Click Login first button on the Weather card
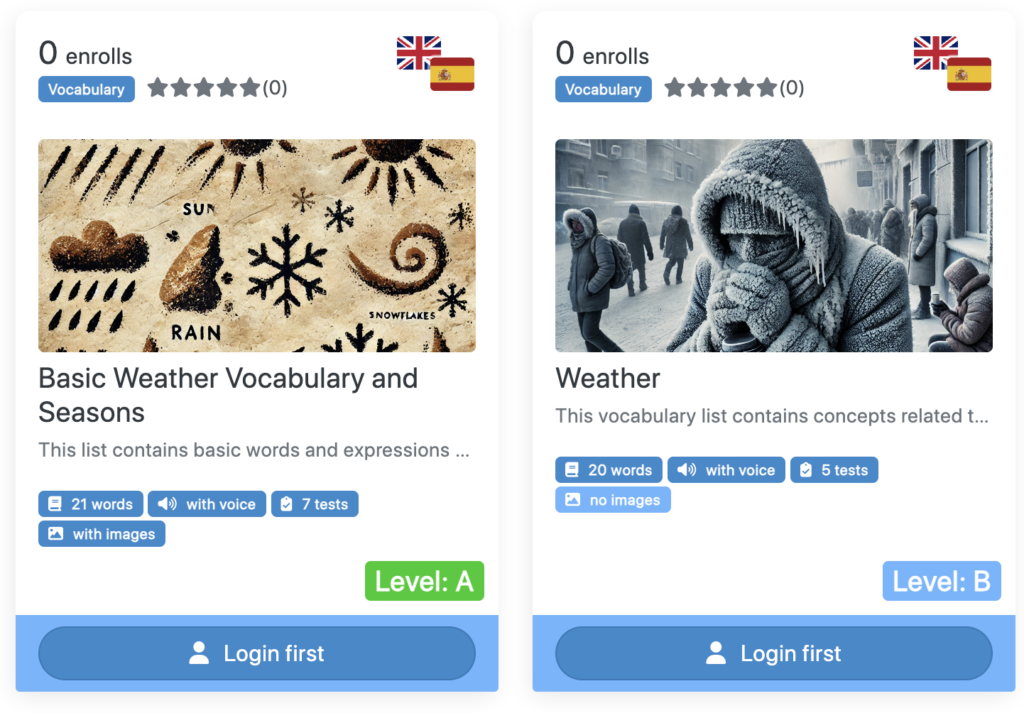The image size is (1024, 713). click(774, 654)
